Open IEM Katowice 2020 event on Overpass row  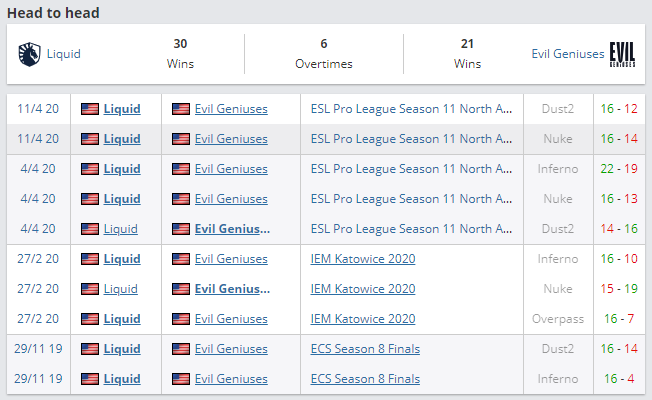click(x=363, y=319)
